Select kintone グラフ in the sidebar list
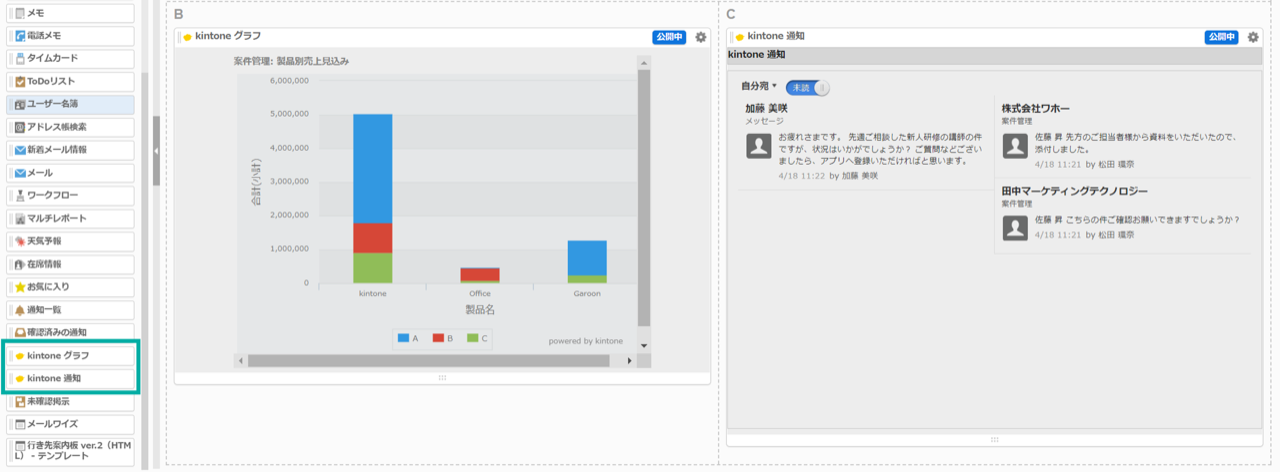Image resolution: width=1280 pixels, height=472 pixels. click(70, 356)
